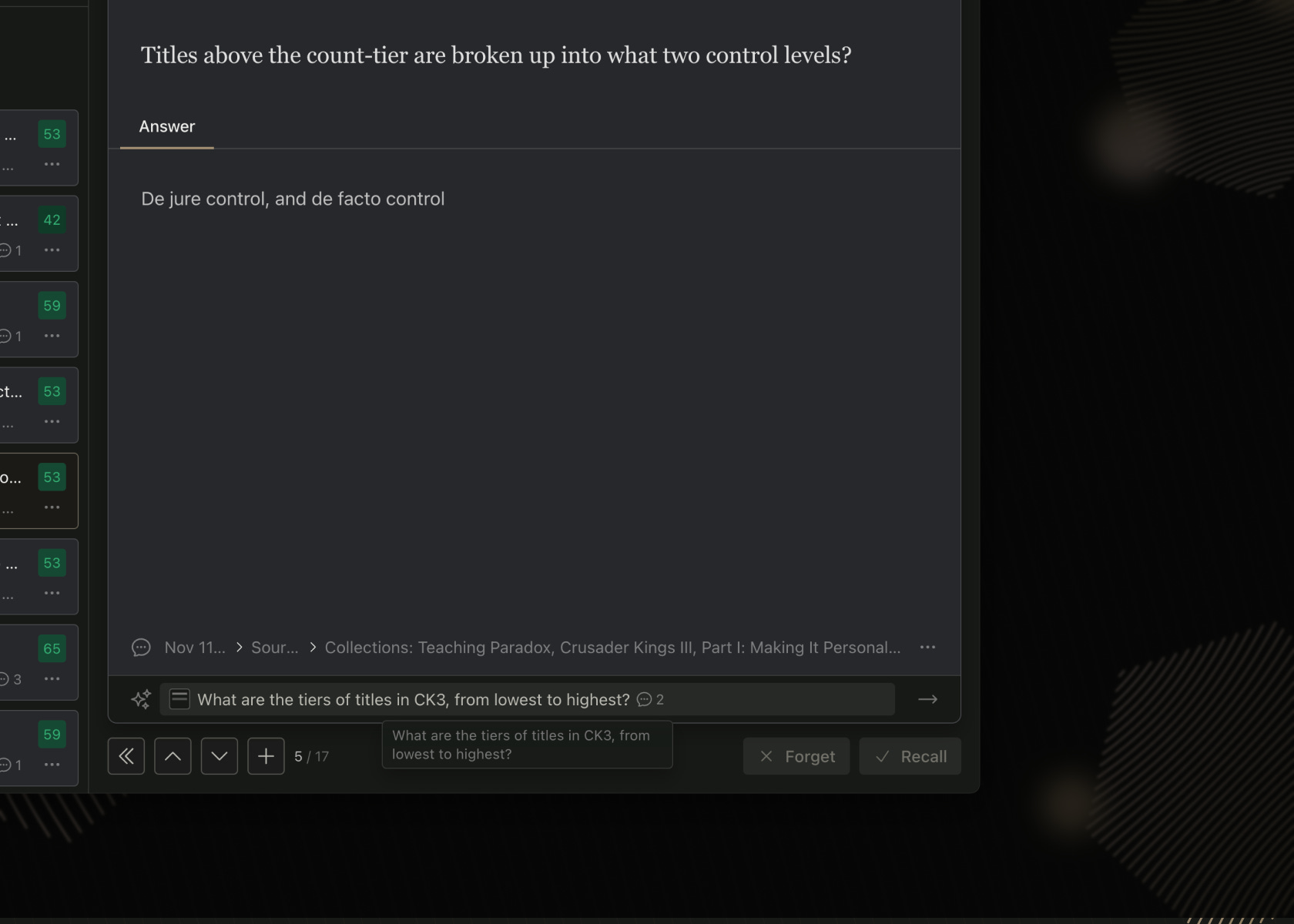Click right arrow next to related card
1294x924 pixels.
(927, 699)
